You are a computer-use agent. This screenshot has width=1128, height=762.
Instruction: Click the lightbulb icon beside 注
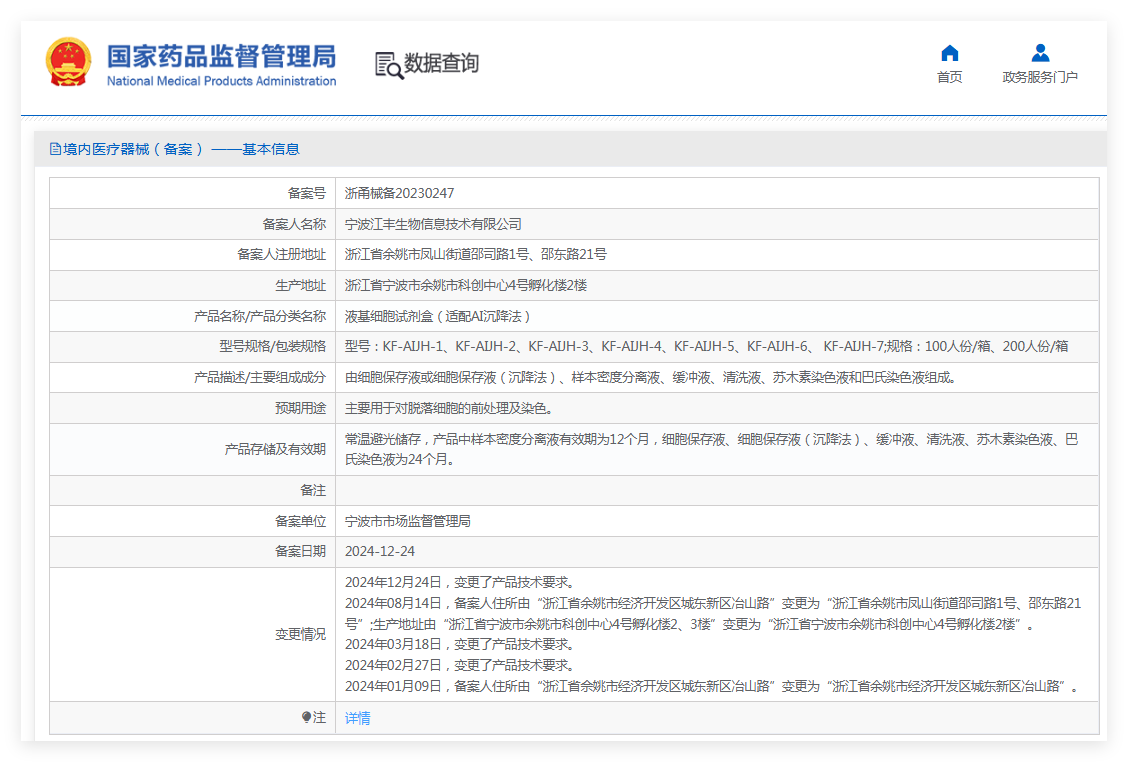pos(306,717)
